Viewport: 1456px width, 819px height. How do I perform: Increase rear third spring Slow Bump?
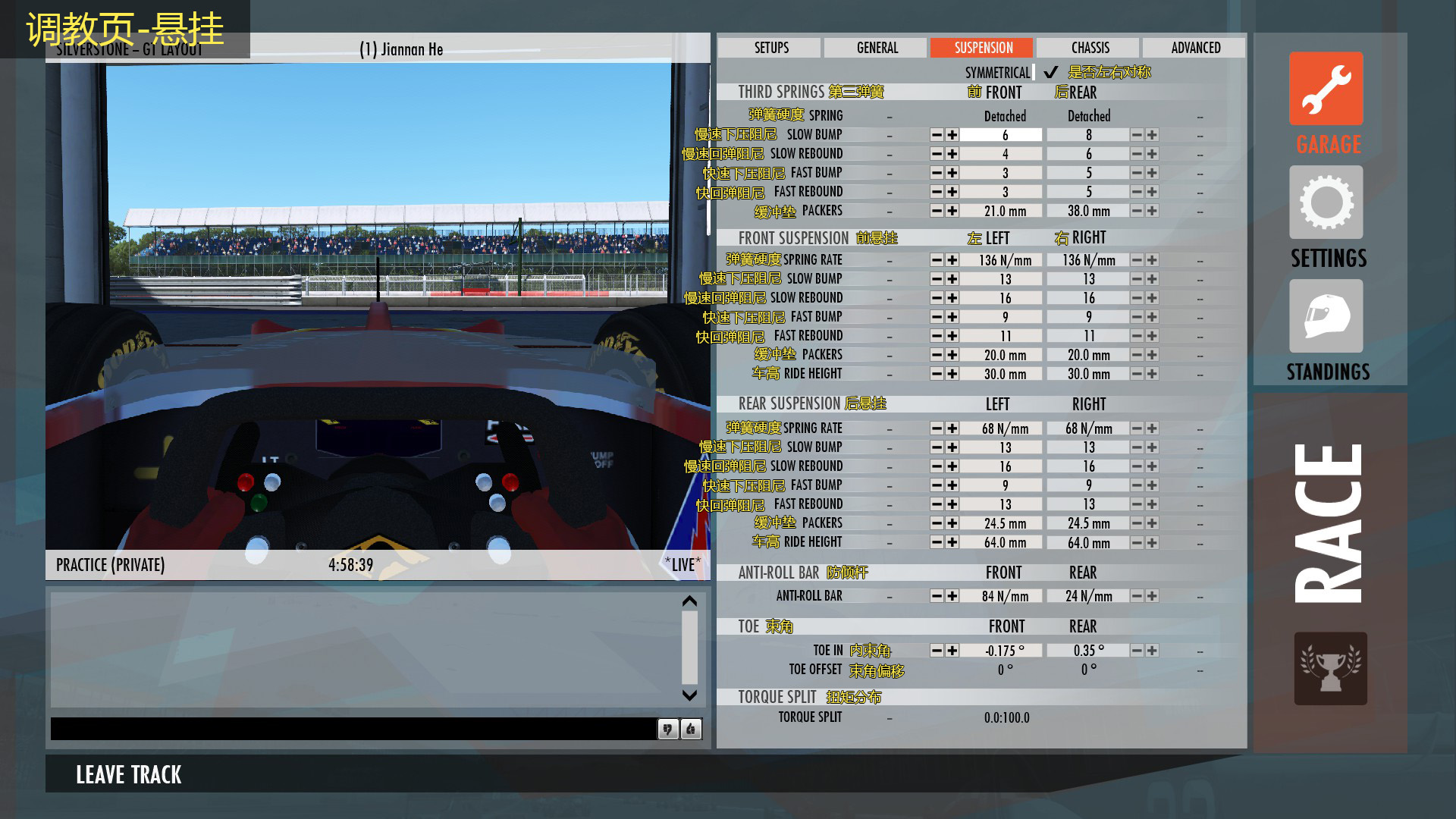[x=1152, y=135]
